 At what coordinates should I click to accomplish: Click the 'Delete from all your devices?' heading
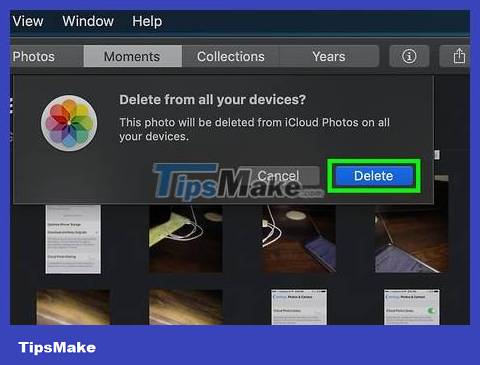212,100
